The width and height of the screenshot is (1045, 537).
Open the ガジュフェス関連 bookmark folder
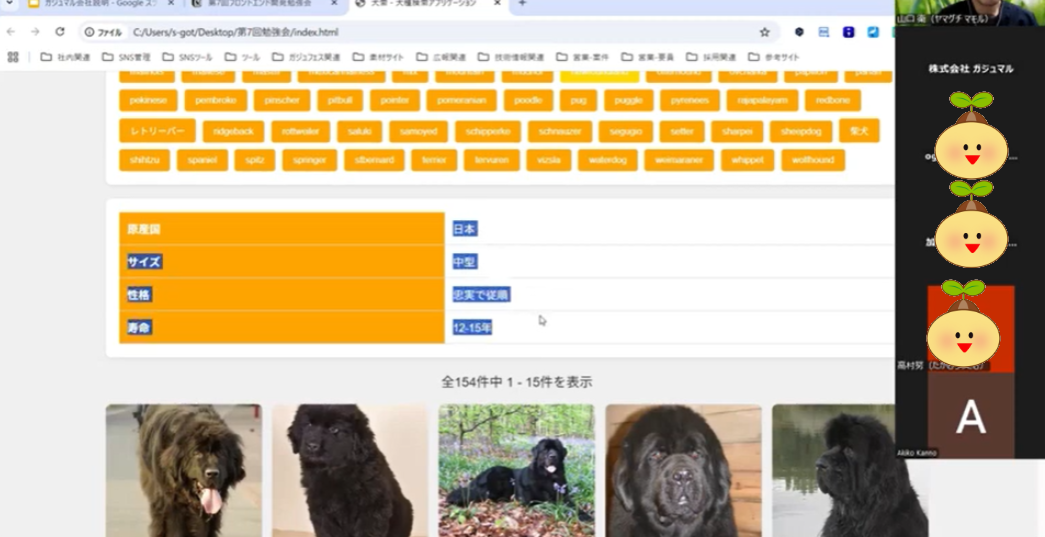(x=306, y=57)
